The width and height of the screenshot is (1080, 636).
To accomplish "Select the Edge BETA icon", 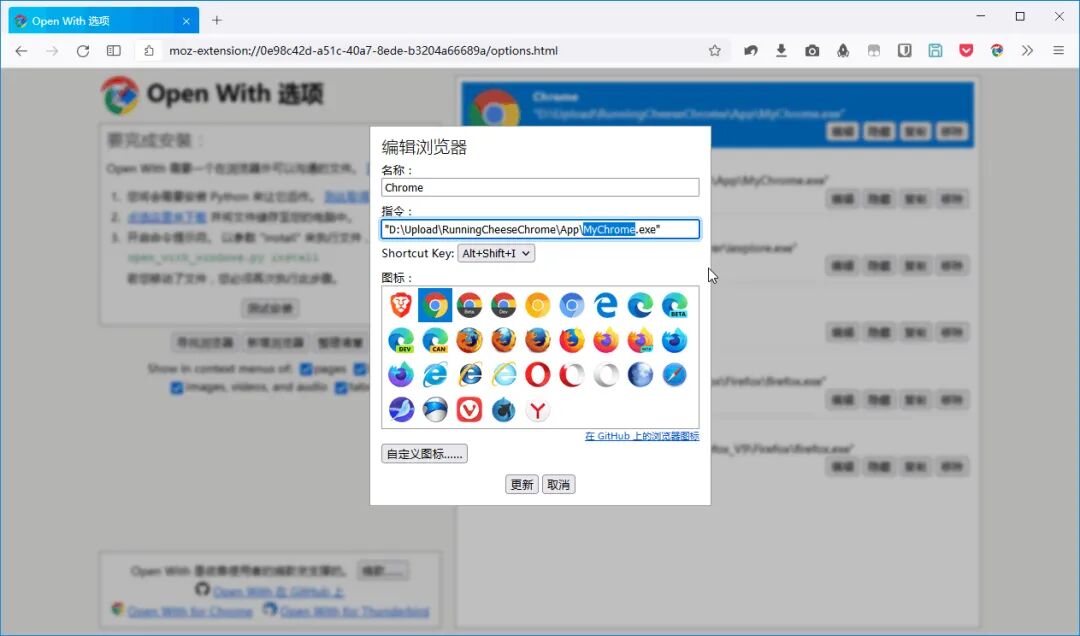I will 674,305.
